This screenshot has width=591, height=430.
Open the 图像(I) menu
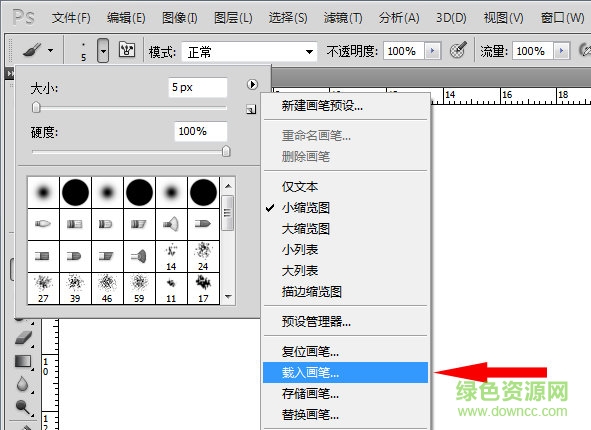(x=180, y=18)
